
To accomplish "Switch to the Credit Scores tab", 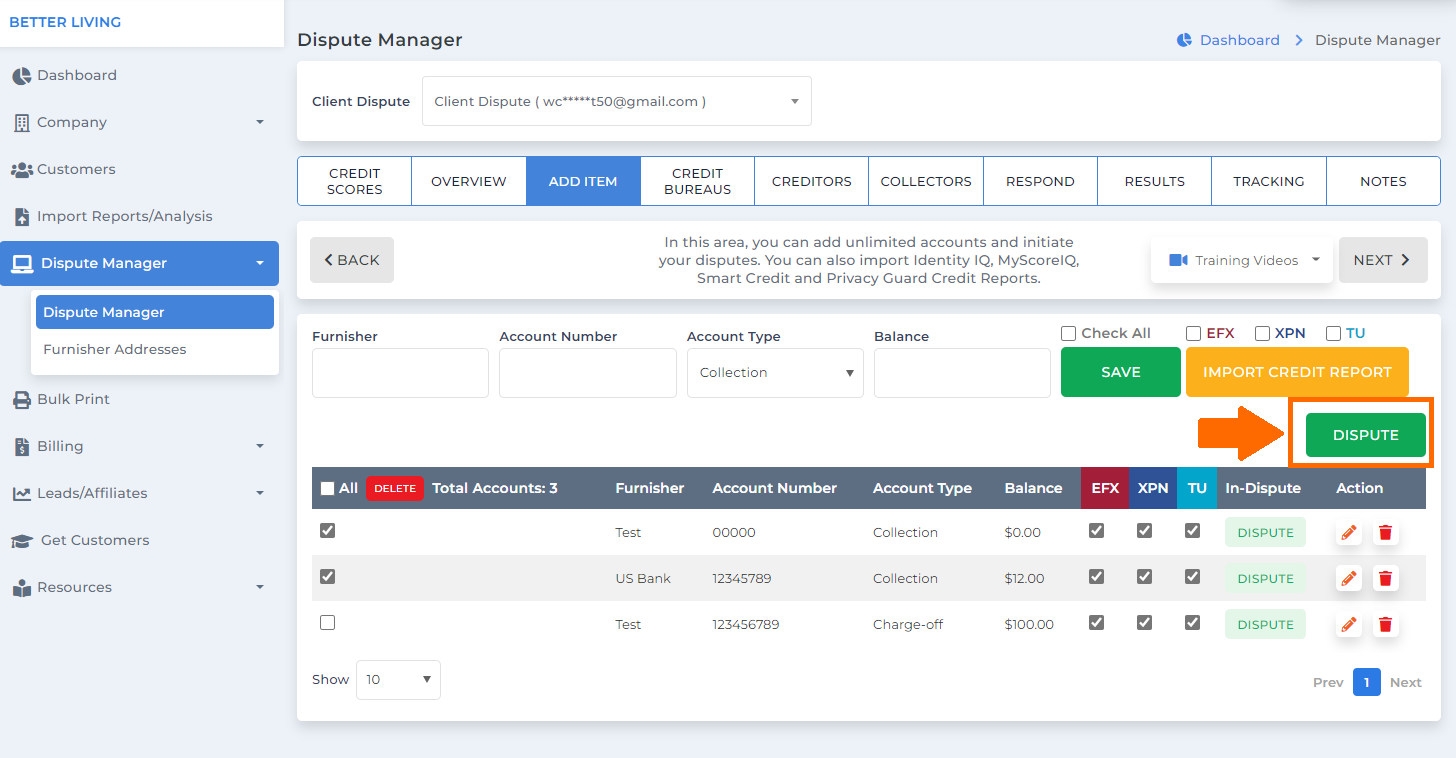I will [355, 181].
